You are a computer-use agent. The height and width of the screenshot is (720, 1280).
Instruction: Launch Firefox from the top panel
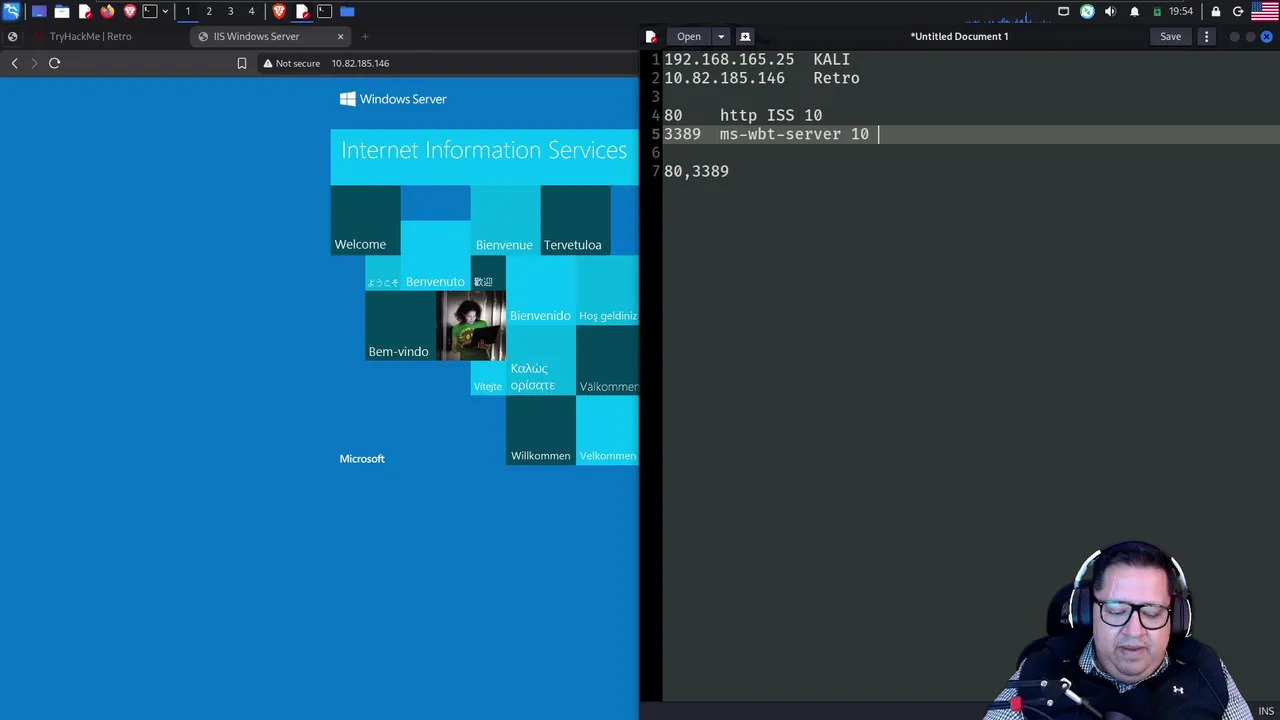107,11
